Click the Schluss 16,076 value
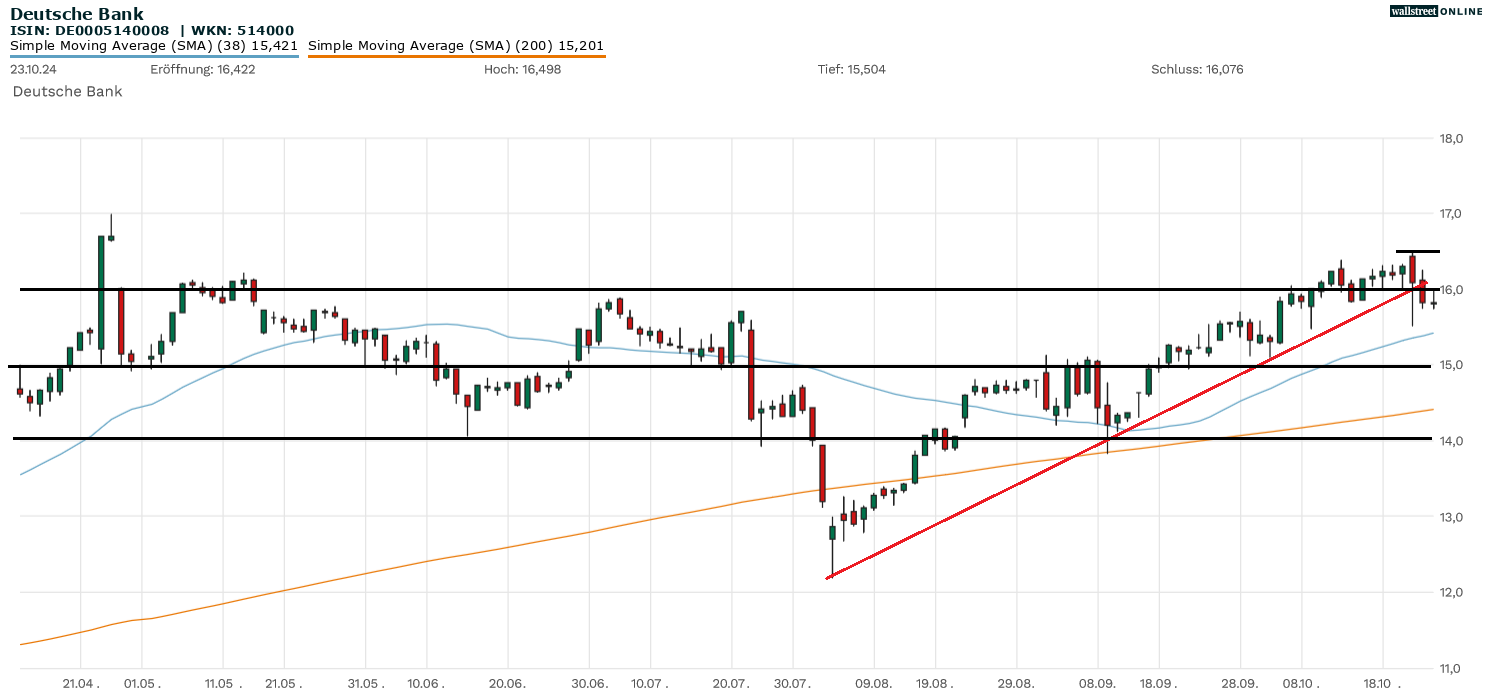The width and height of the screenshot is (1490, 689). pyautogui.click(x=1197, y=69)
